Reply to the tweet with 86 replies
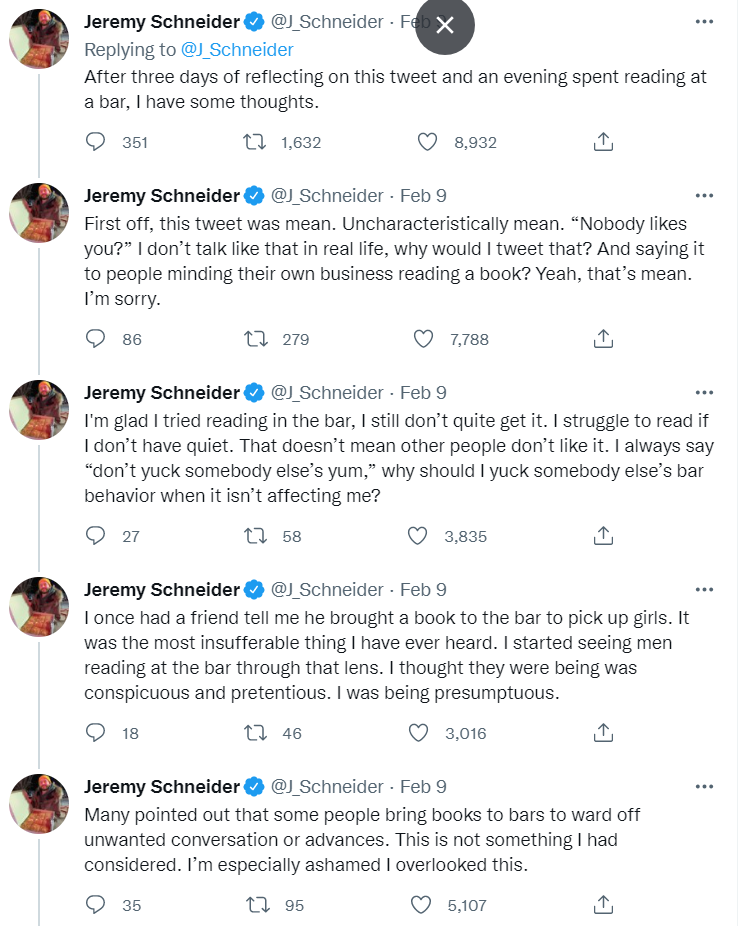The image size is (755, 926). coord(96,339)
